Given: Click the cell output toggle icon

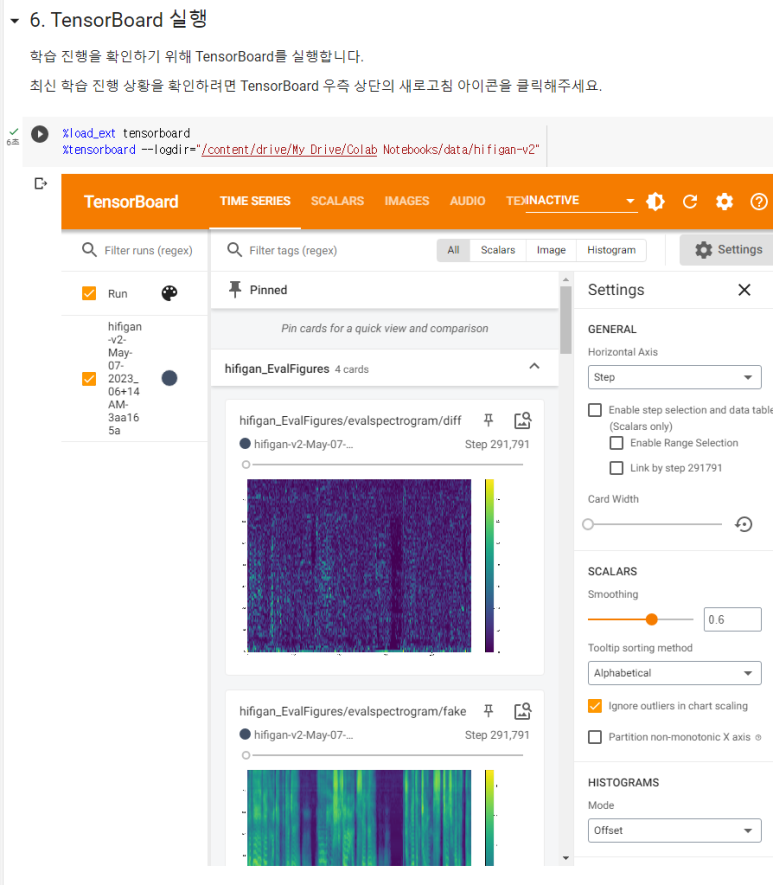Looking at the screenshot, I should (41, 183).
